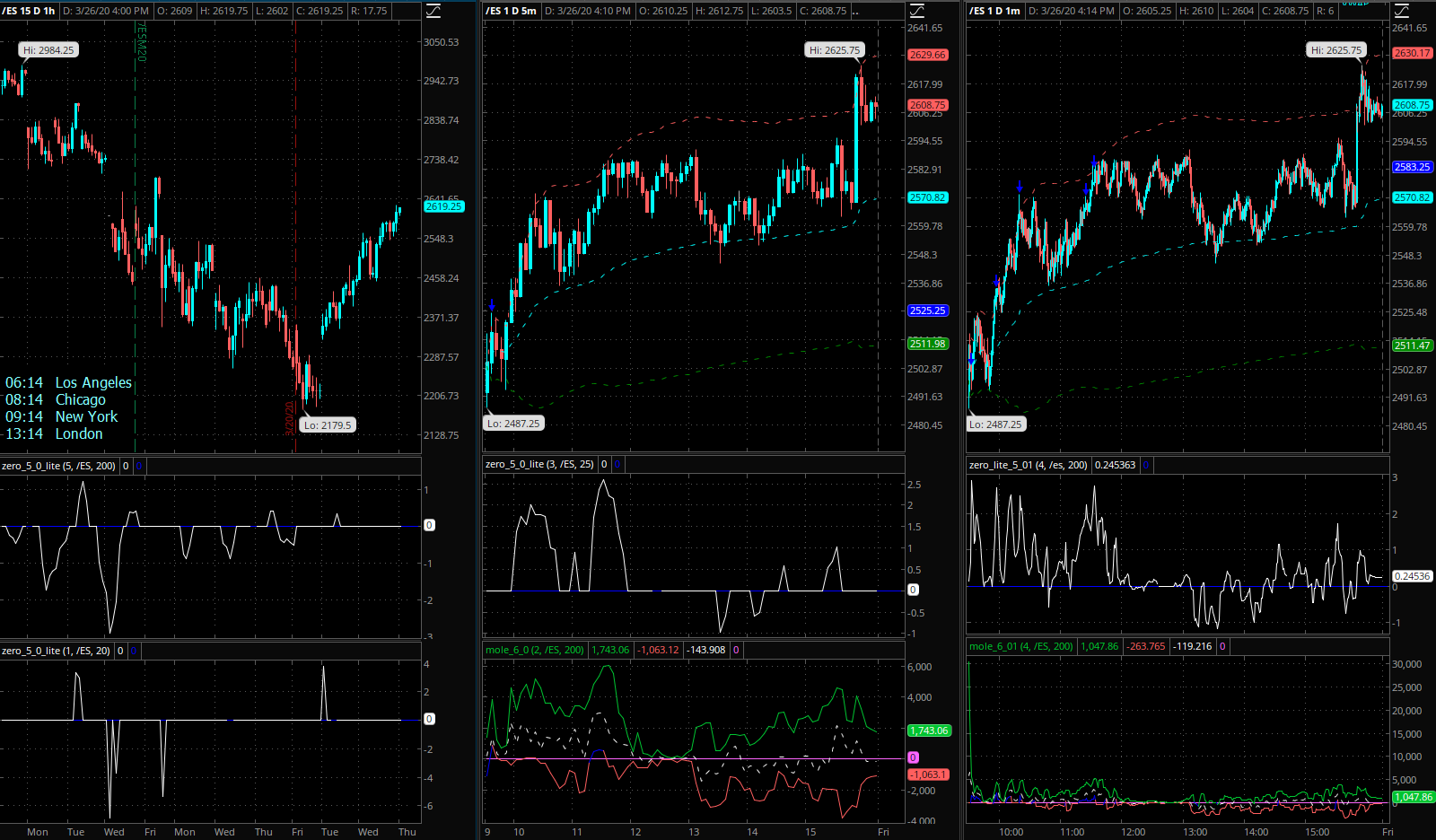Click the drawing tool icon on 5m chart

tap(917, 11)
